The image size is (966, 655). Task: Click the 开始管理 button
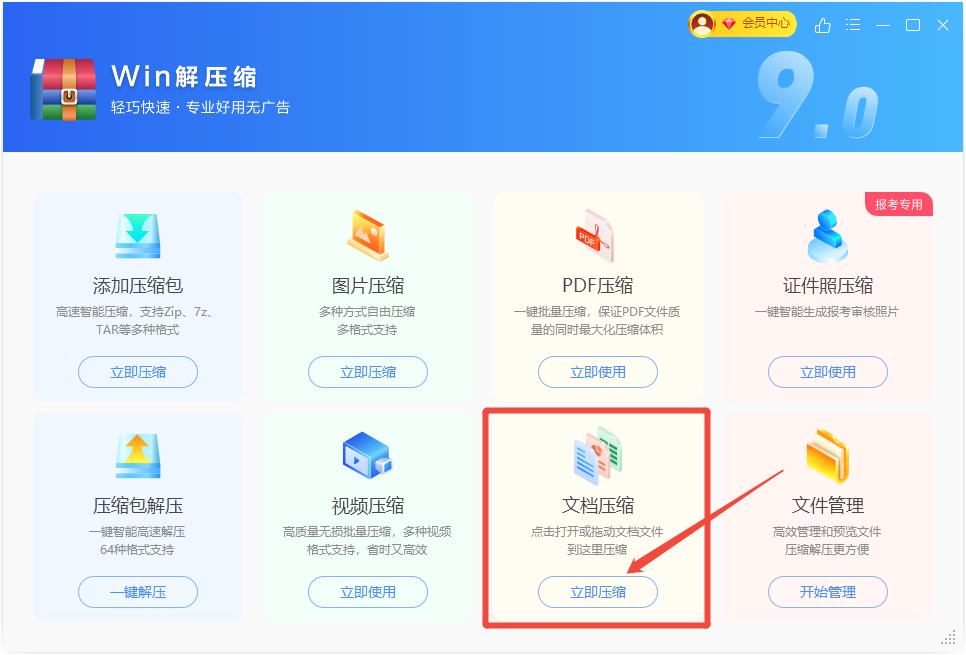click(x=827, y=592)
